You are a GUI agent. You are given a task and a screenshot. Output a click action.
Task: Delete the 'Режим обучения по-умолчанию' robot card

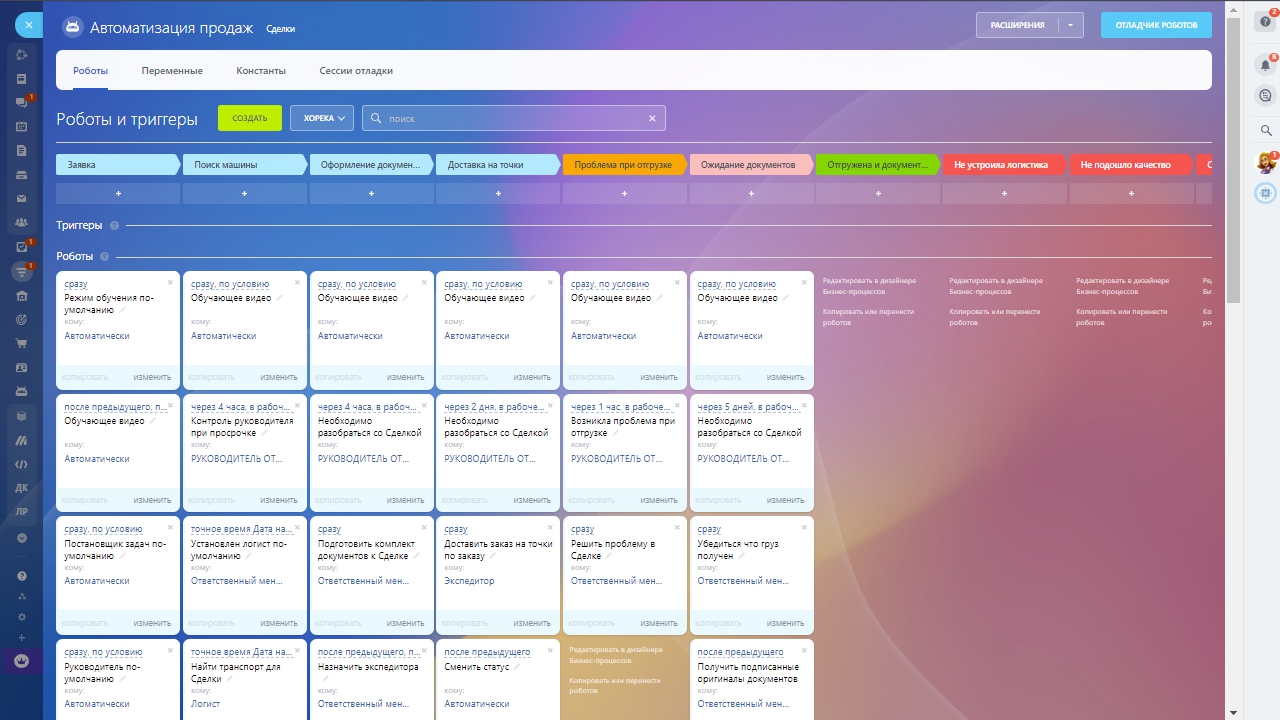pos(170,283)
